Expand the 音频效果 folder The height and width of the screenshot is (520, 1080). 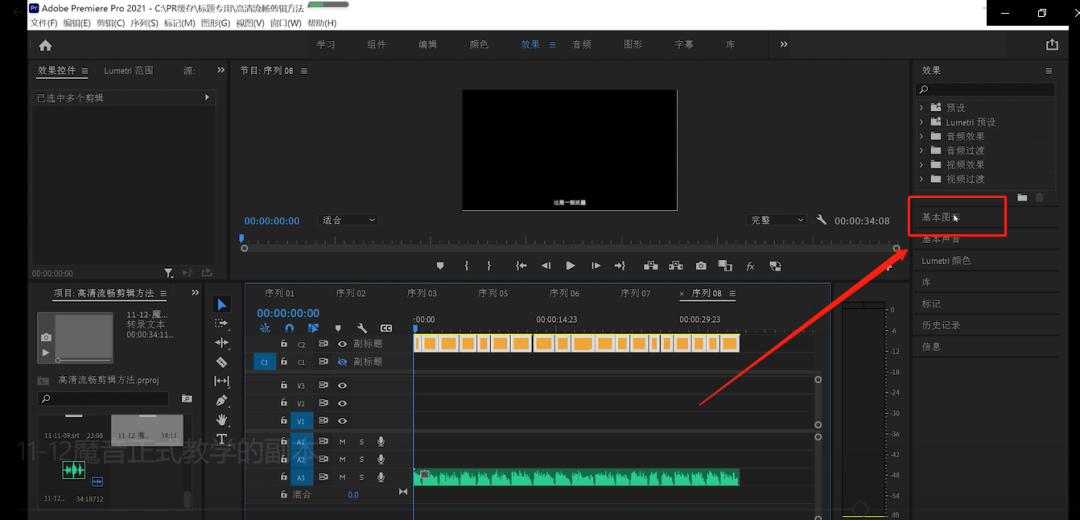921,136
